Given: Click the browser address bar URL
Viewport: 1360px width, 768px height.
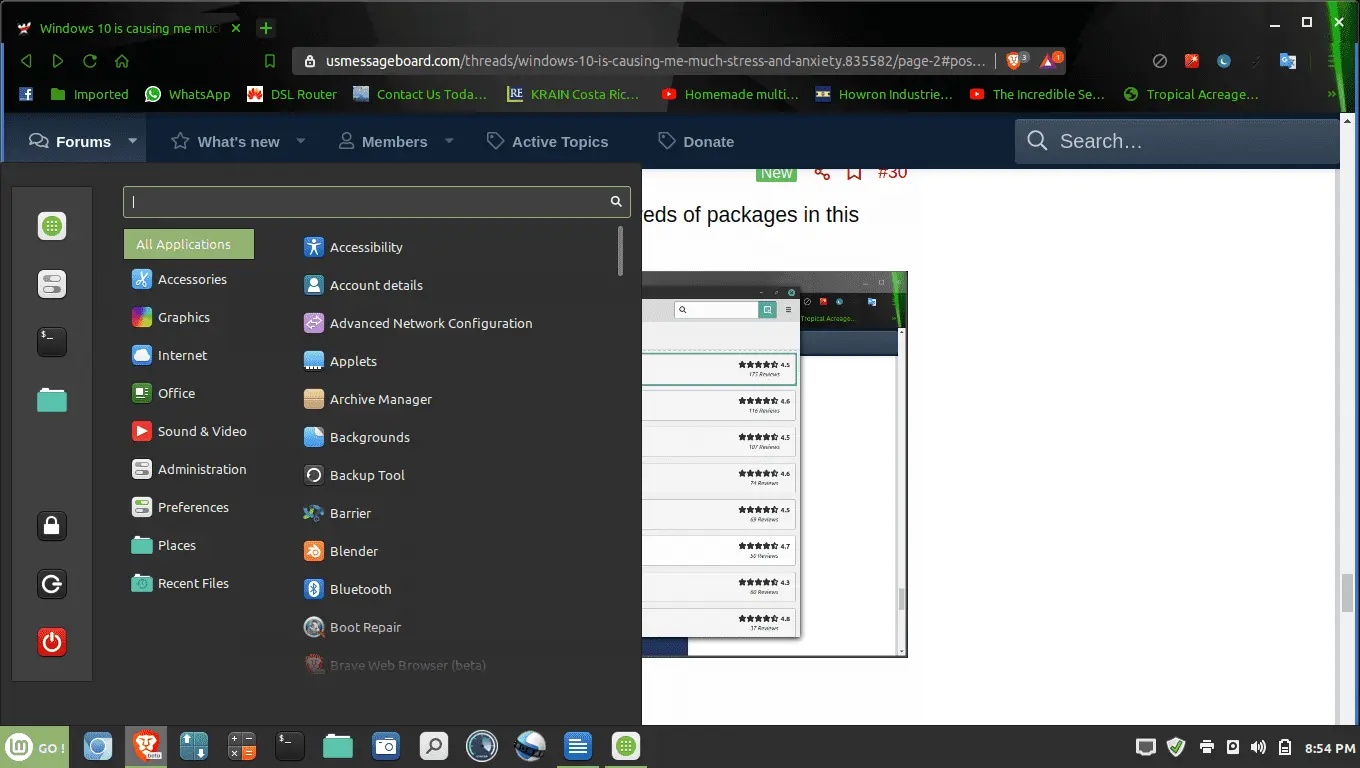Looking at the screenshot, I should pos(656,61).
